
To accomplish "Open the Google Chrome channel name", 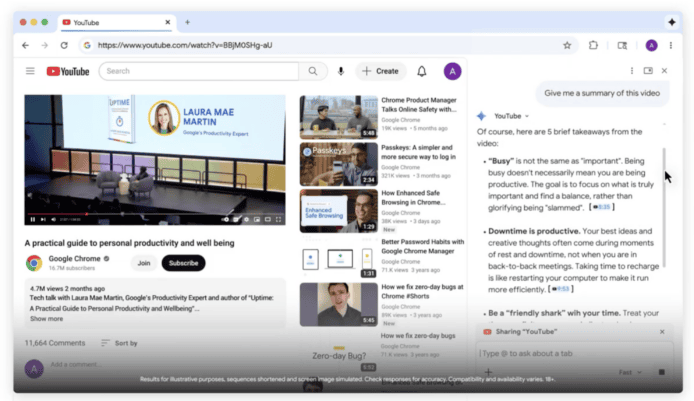I will (74, 258).
